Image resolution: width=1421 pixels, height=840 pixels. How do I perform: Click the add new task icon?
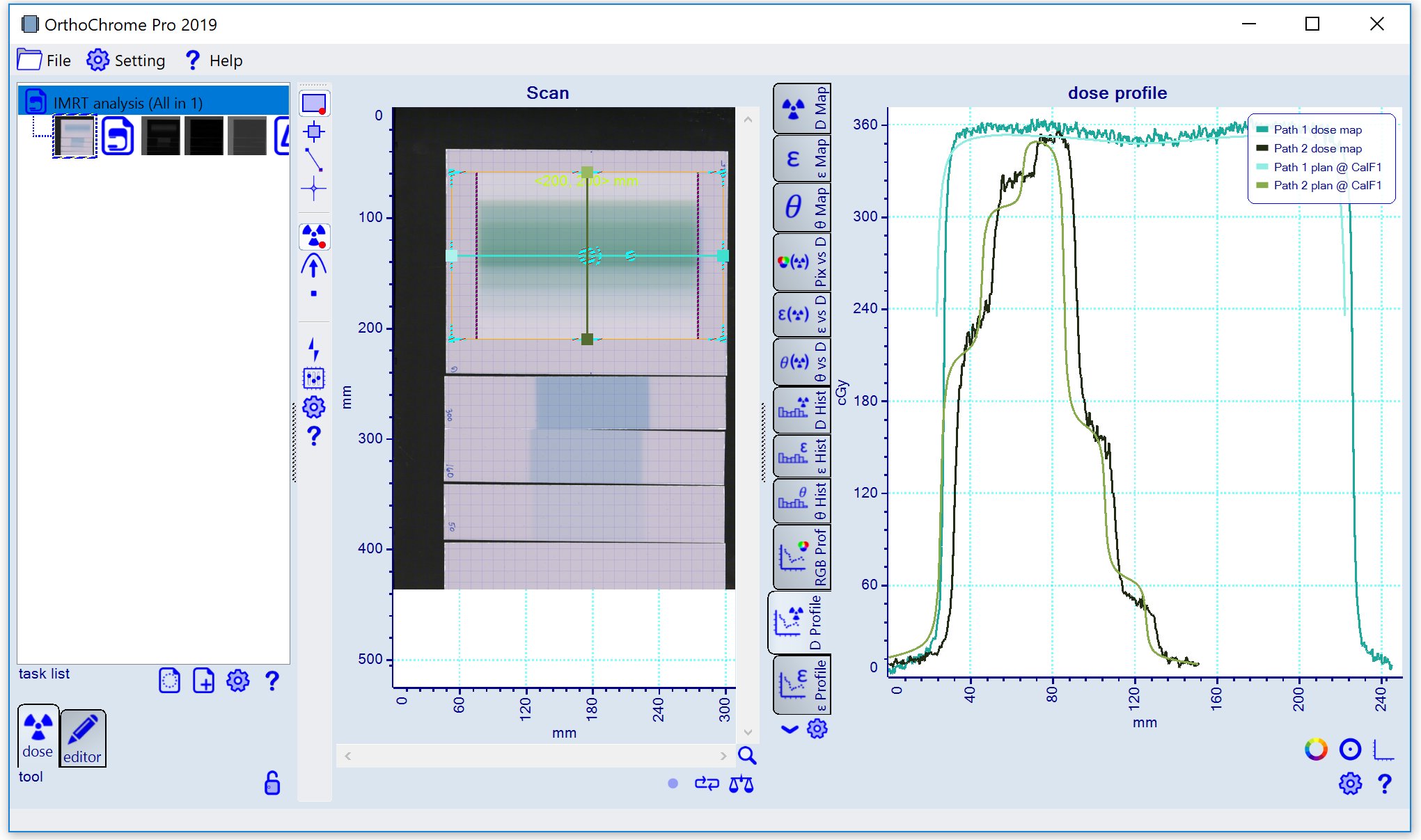click(x=203, y=681)
